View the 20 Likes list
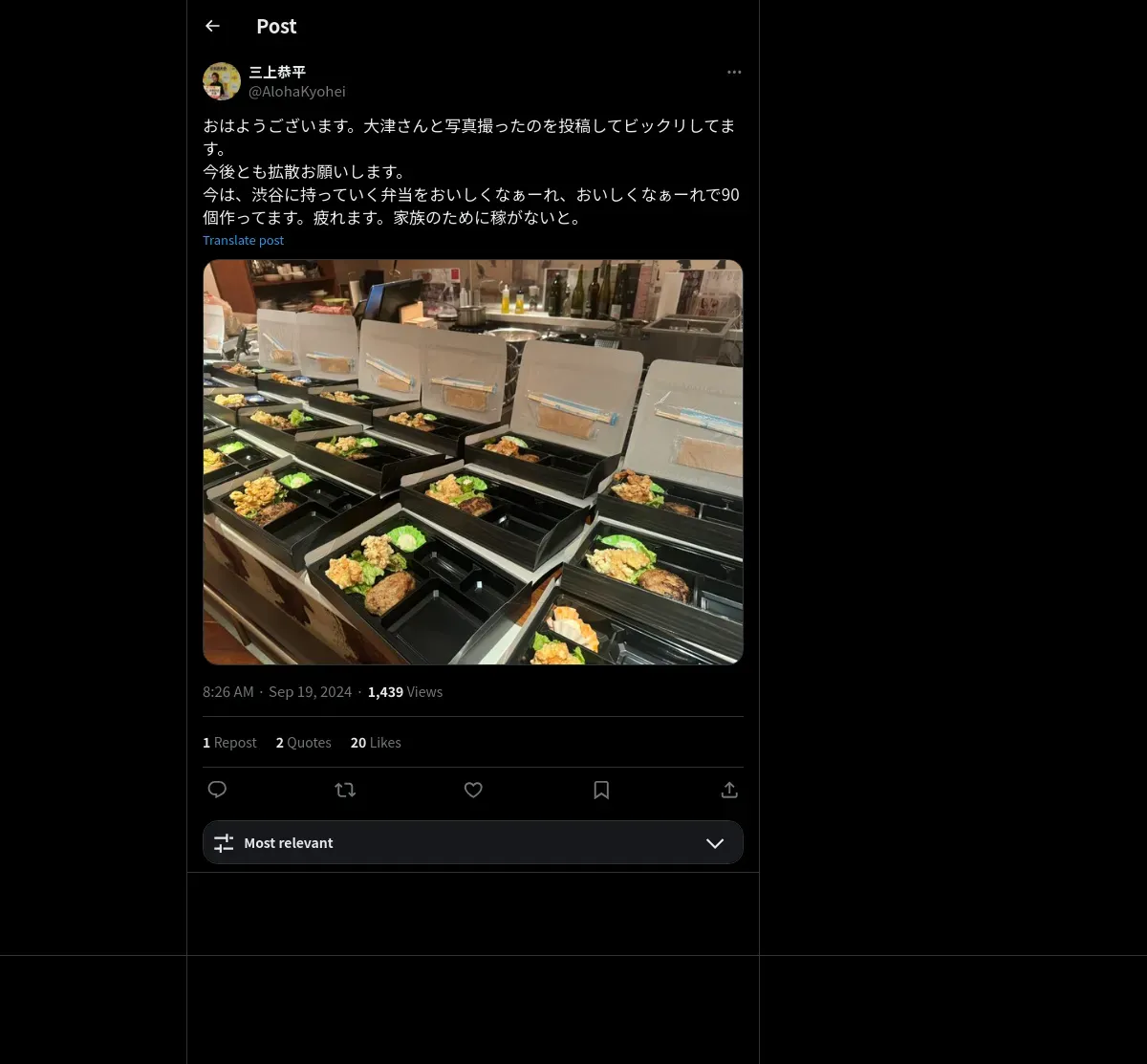The height and width of the screenshot is (1064, 1147). point(376,743)
